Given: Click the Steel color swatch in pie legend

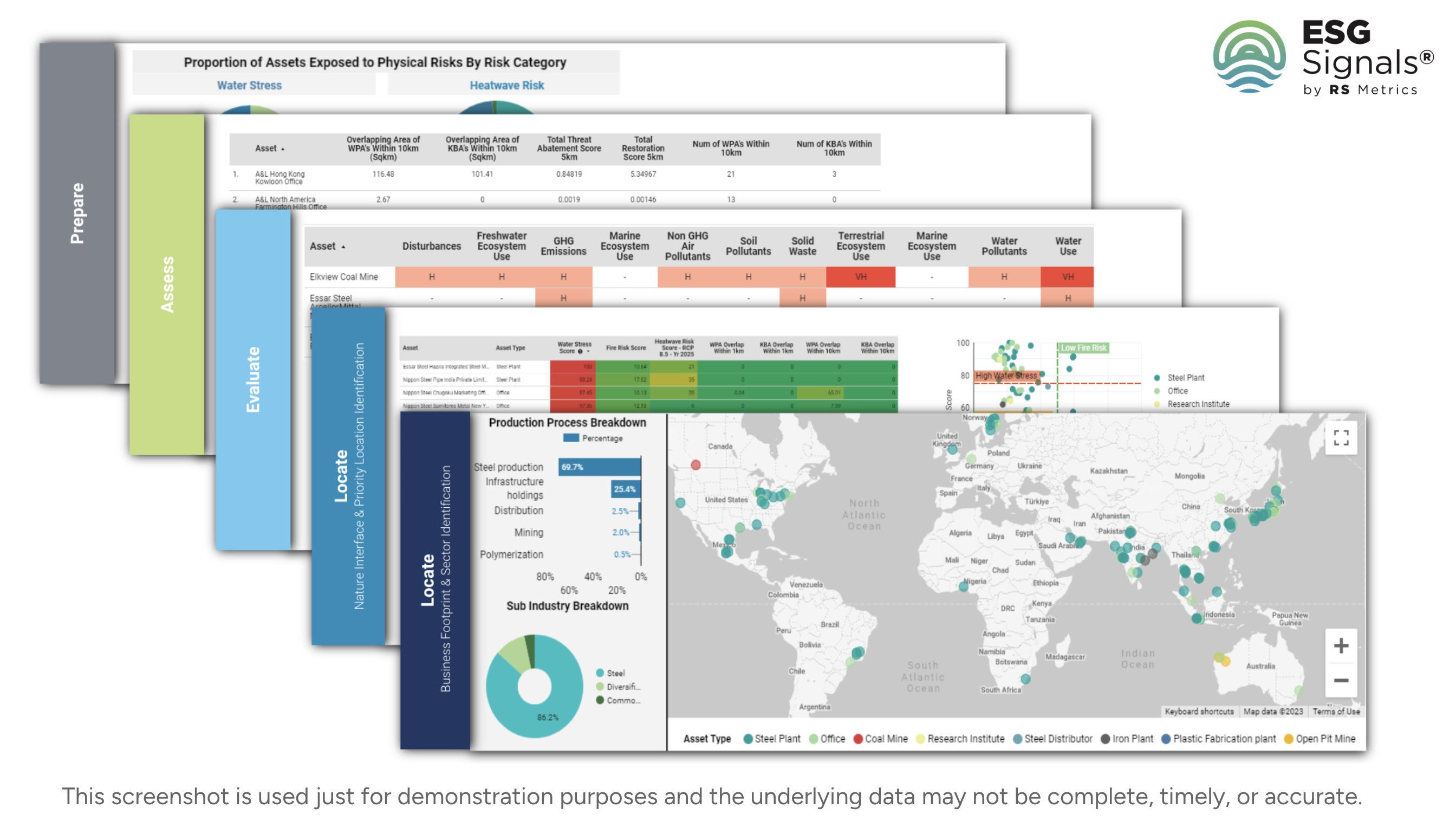Looking at the screenshot, I should 600,673.
